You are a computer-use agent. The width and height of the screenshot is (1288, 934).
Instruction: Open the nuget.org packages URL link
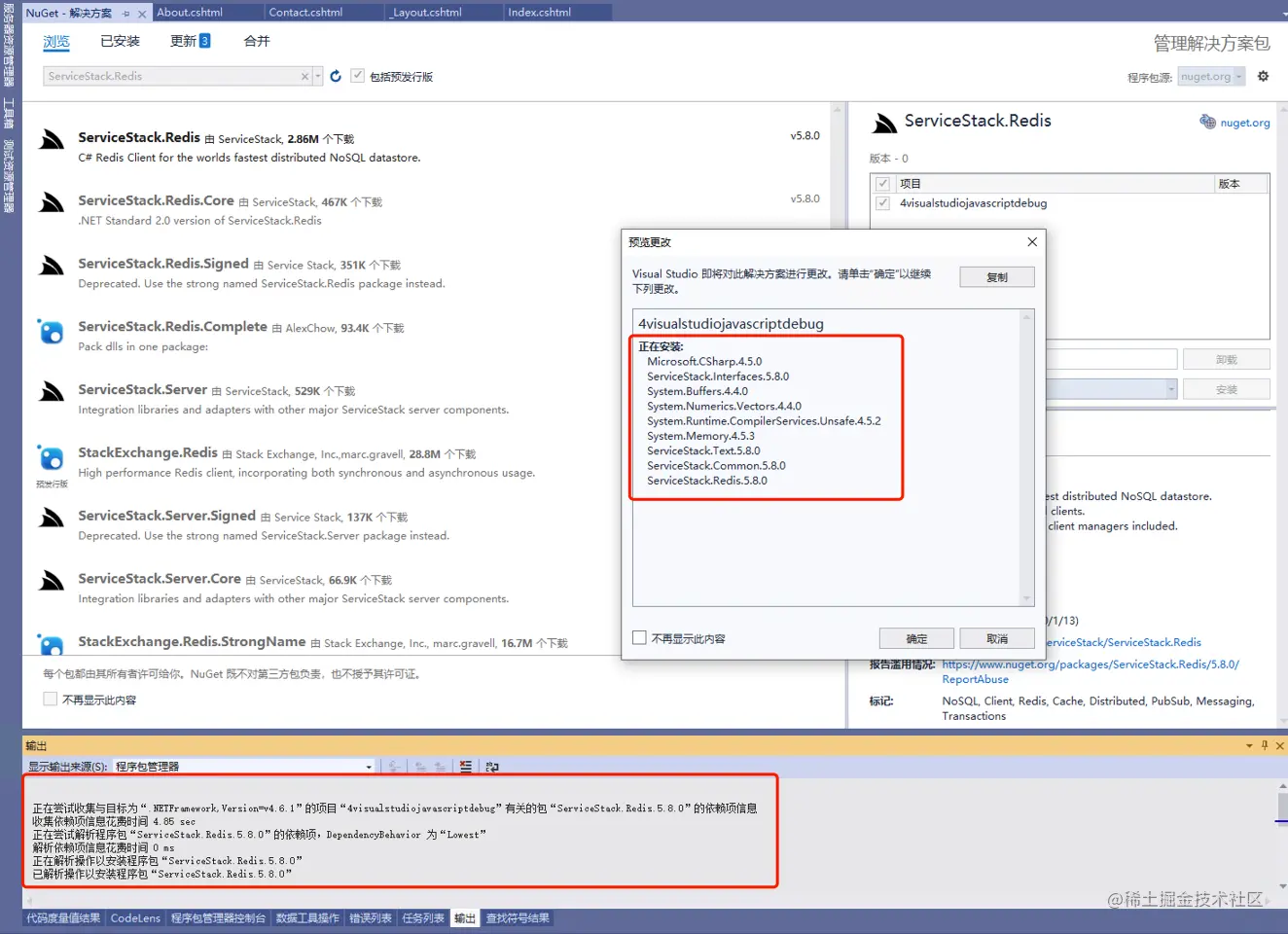tap(1091, 665)
